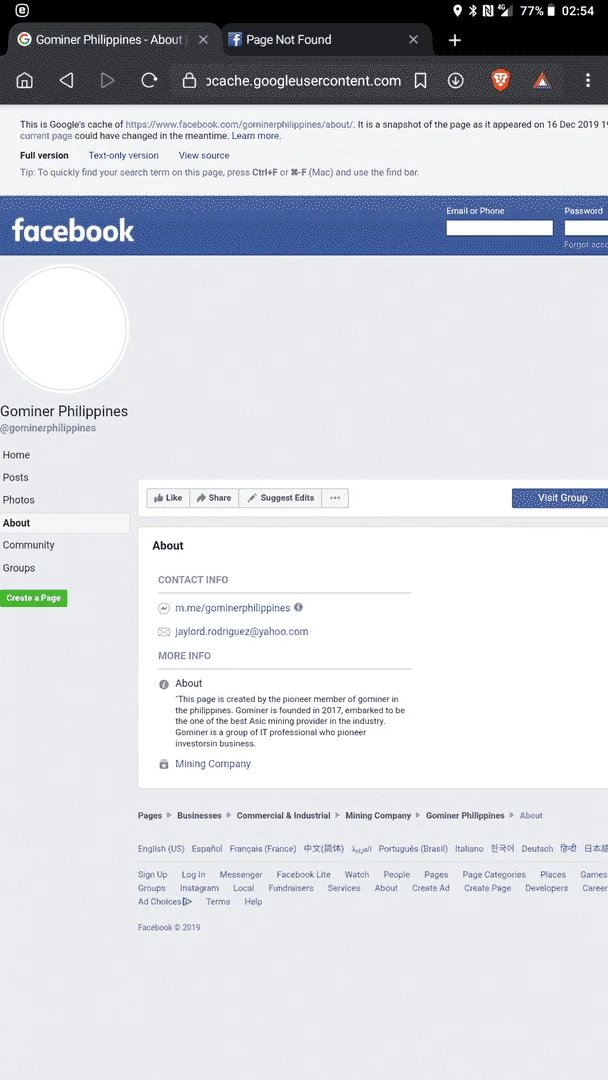Open Text-only version of cache

[x=123, y=156]
